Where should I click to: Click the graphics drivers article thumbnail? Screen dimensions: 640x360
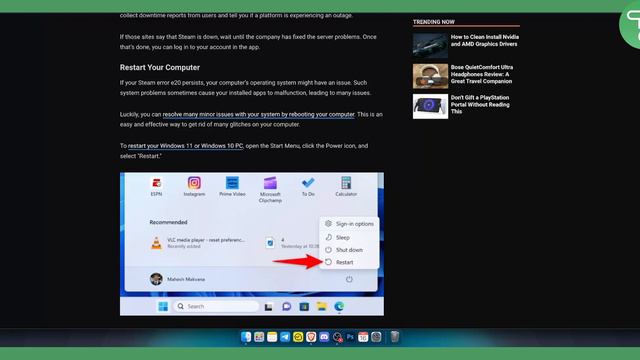click(x=430, y=45)
